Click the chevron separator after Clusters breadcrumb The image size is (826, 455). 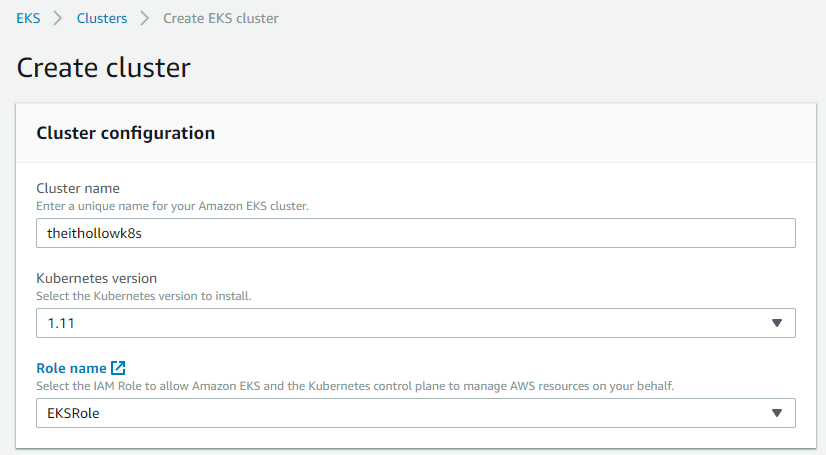(145, 18)
